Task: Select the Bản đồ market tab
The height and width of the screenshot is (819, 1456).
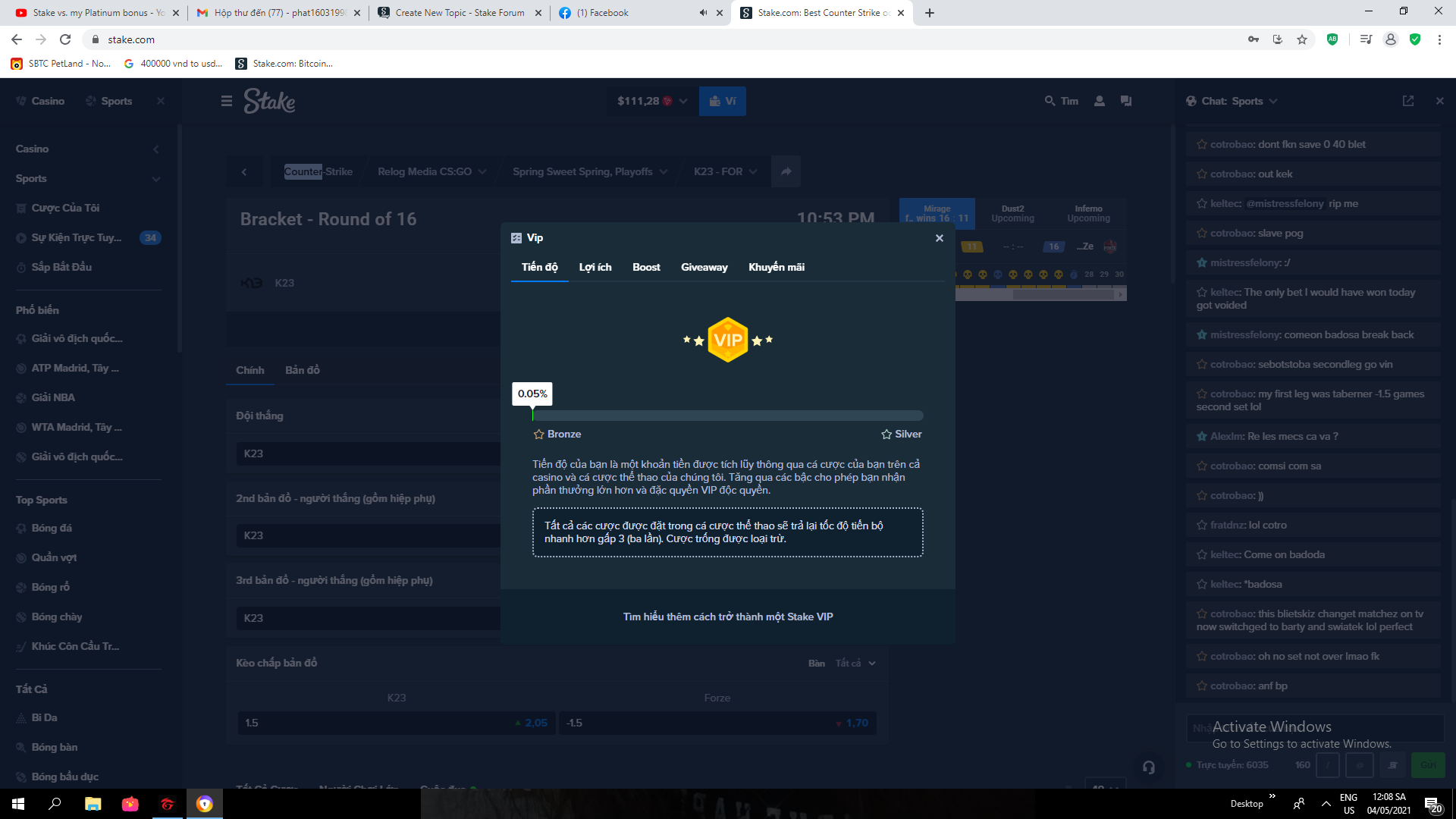Action: point(303,370)
